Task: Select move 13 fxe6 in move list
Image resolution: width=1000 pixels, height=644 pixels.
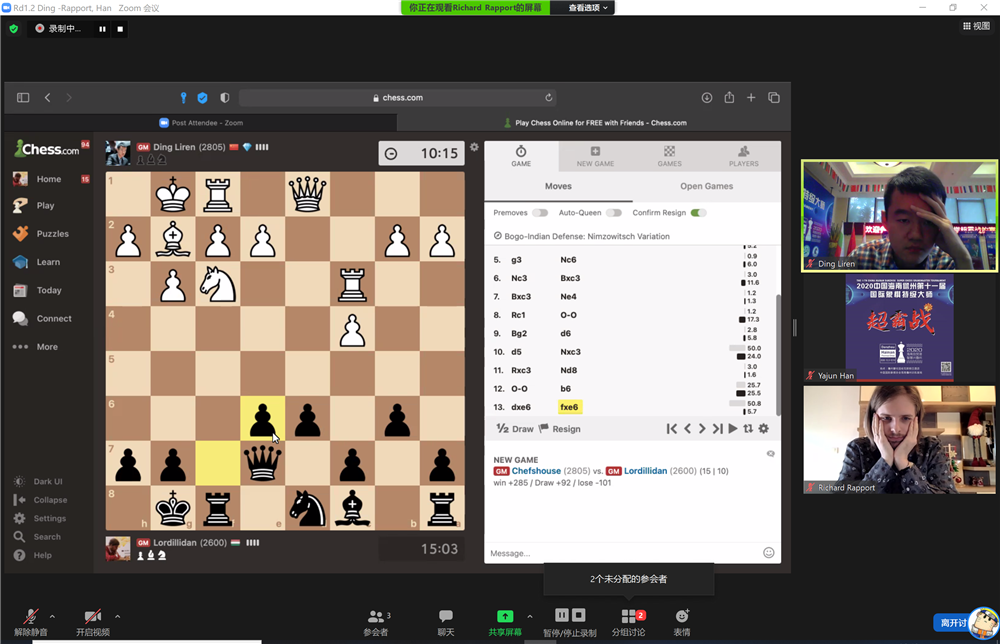Action: 569,407
